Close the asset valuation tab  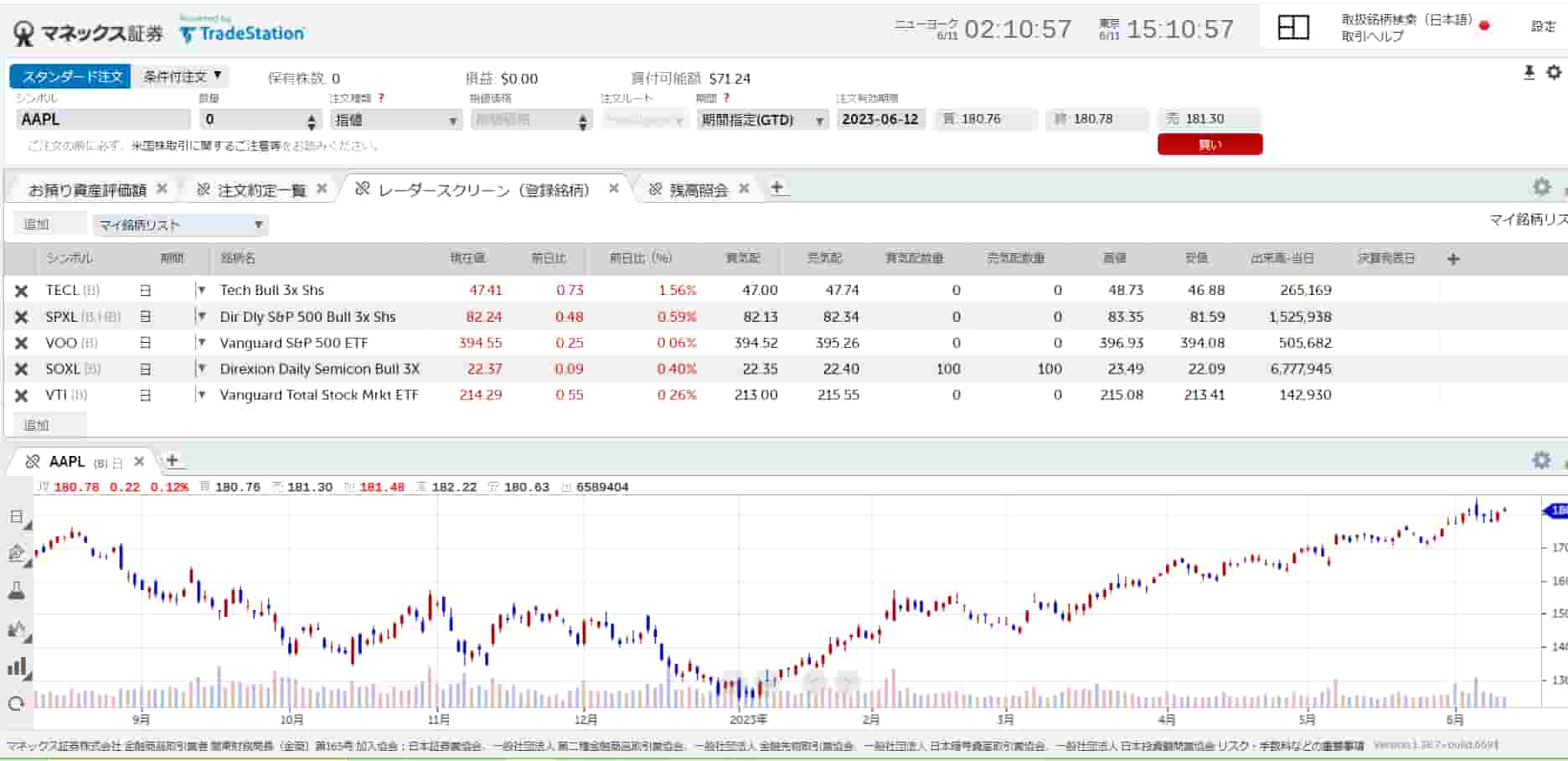(162, 189)
